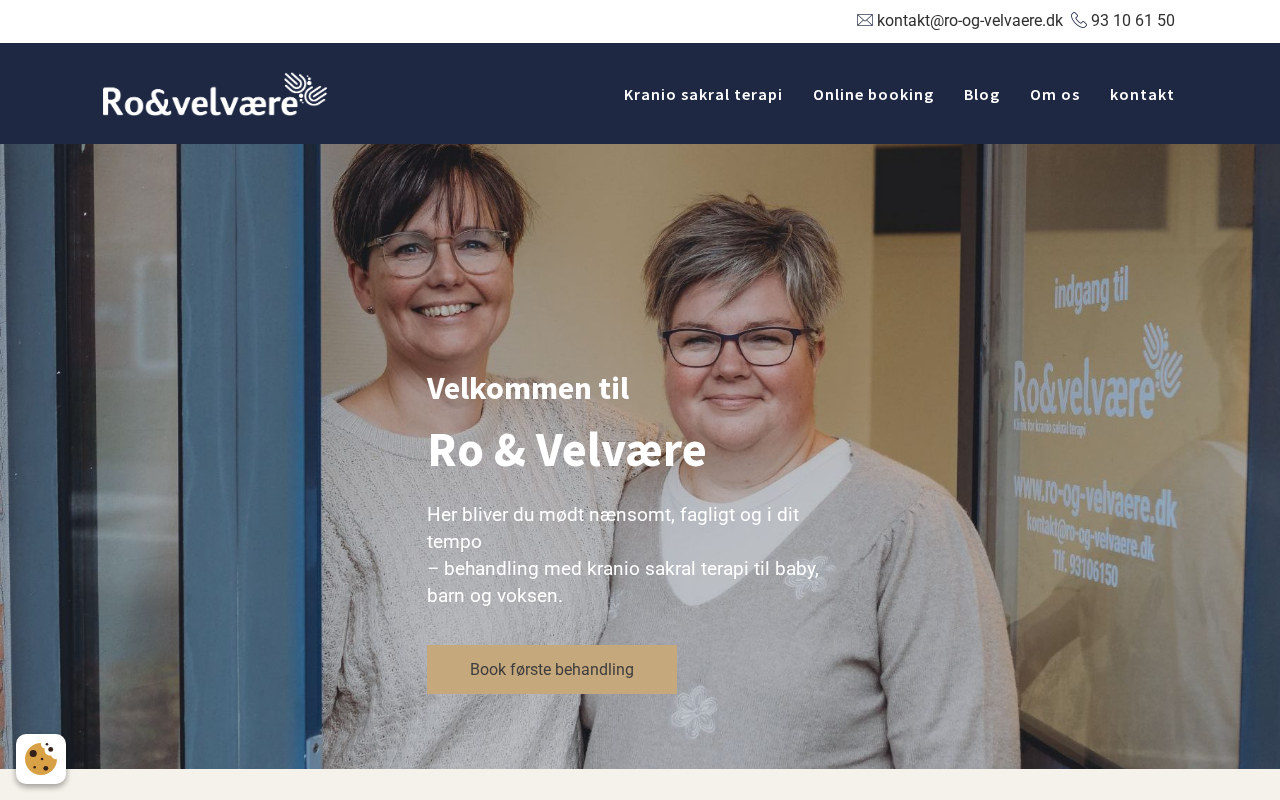Open Kranio sakral terapi menu

tap(703, 94)
